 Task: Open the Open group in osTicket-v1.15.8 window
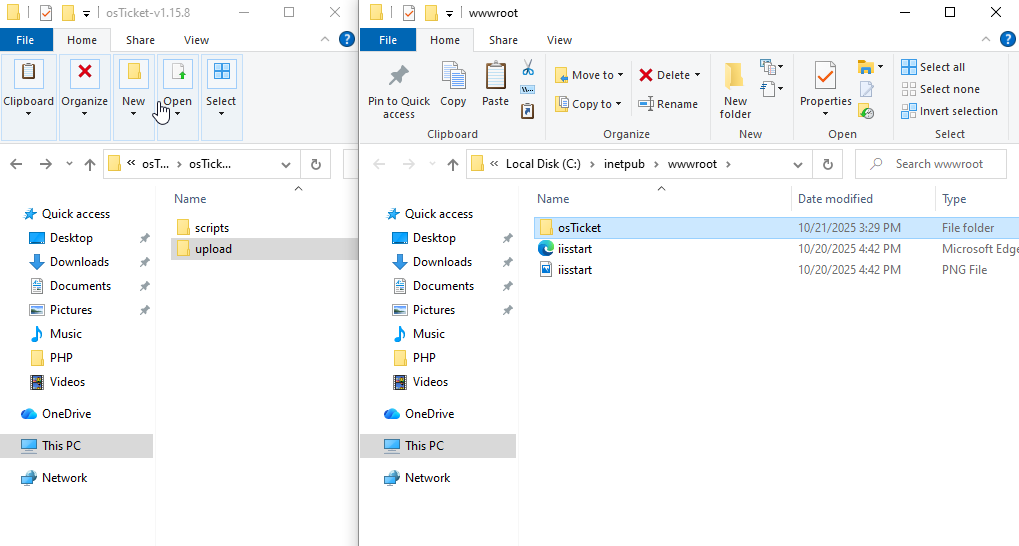tap(177, 98)
